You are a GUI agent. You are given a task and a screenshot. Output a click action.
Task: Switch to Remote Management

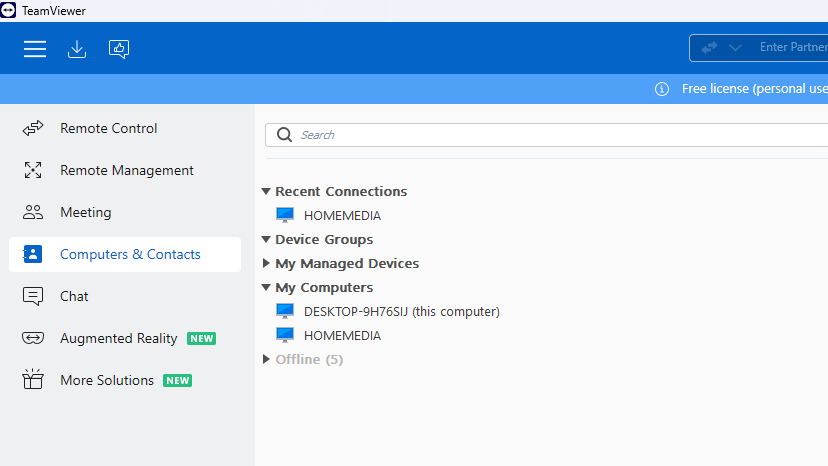click(125, 170)
